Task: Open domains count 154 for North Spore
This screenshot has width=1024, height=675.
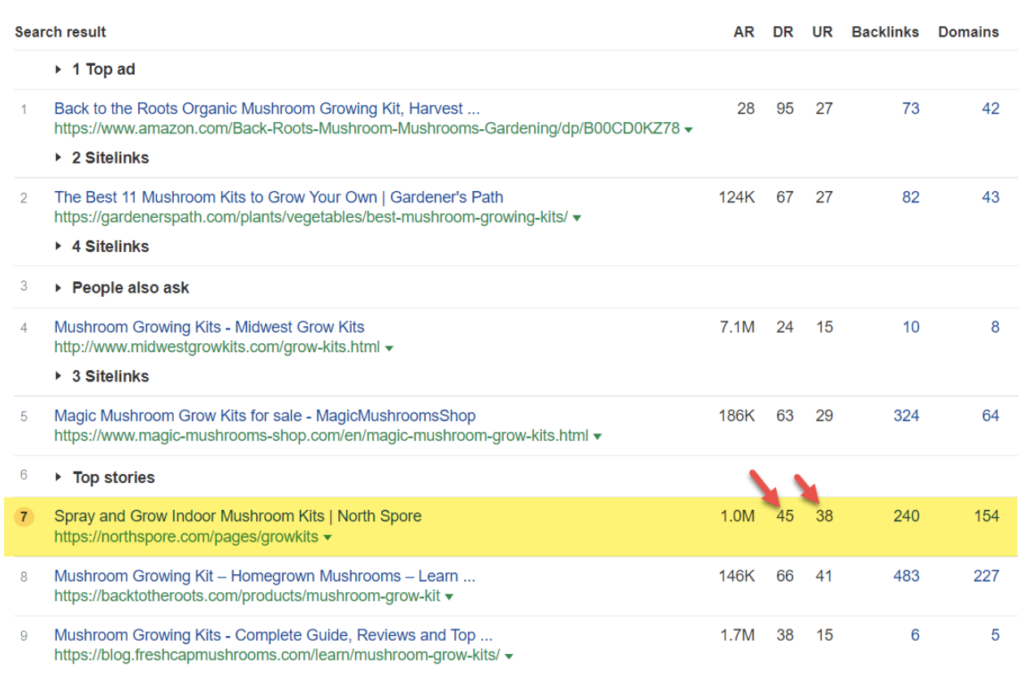Action: click(x=987, y=516)
